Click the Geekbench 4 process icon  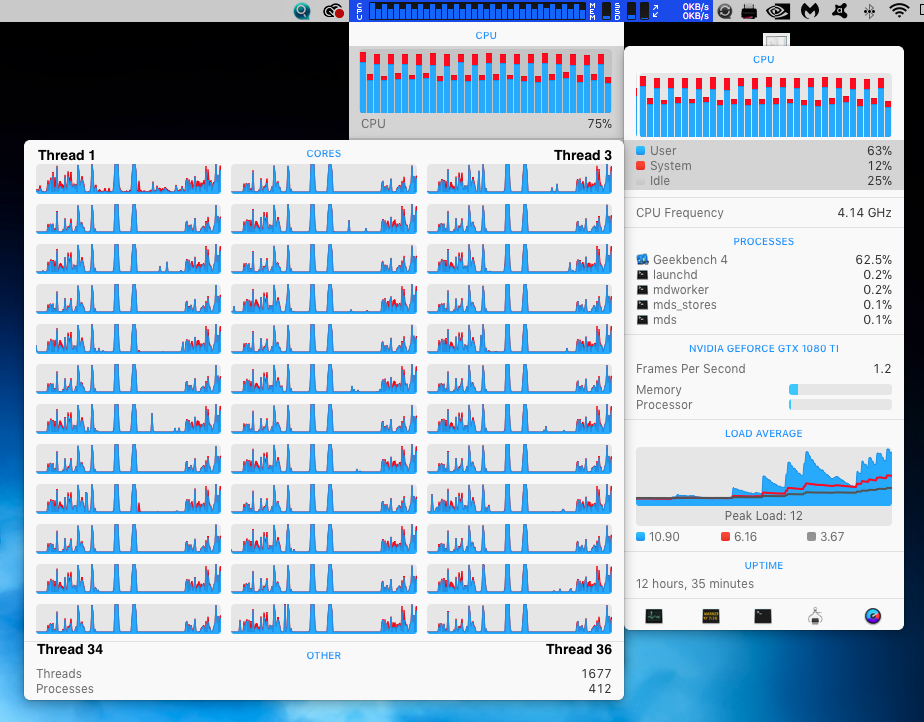642,259
